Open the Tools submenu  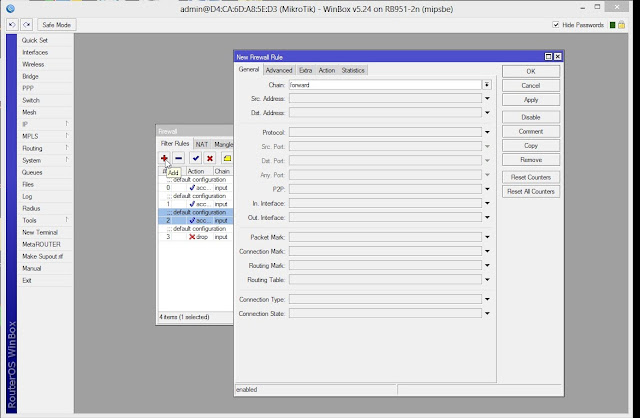[x=45, y=220]
